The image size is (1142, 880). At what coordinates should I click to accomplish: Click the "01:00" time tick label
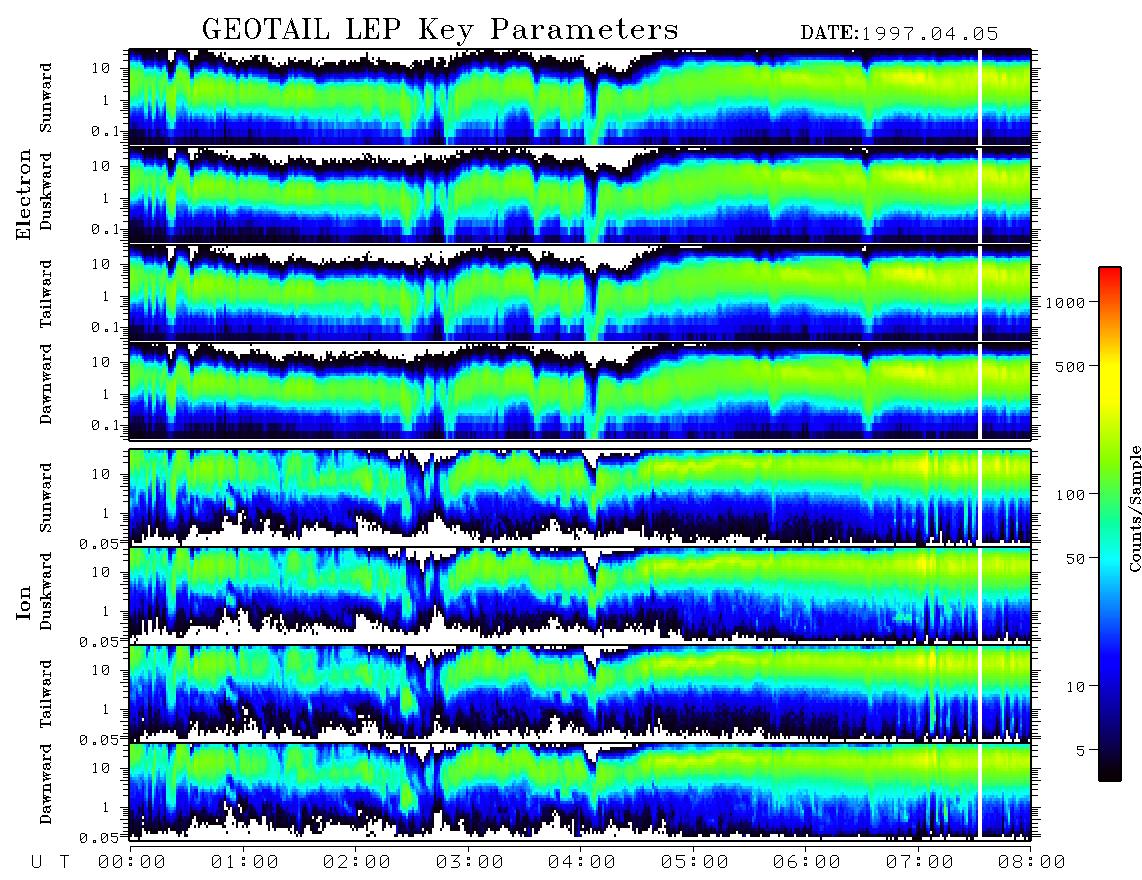245,863
